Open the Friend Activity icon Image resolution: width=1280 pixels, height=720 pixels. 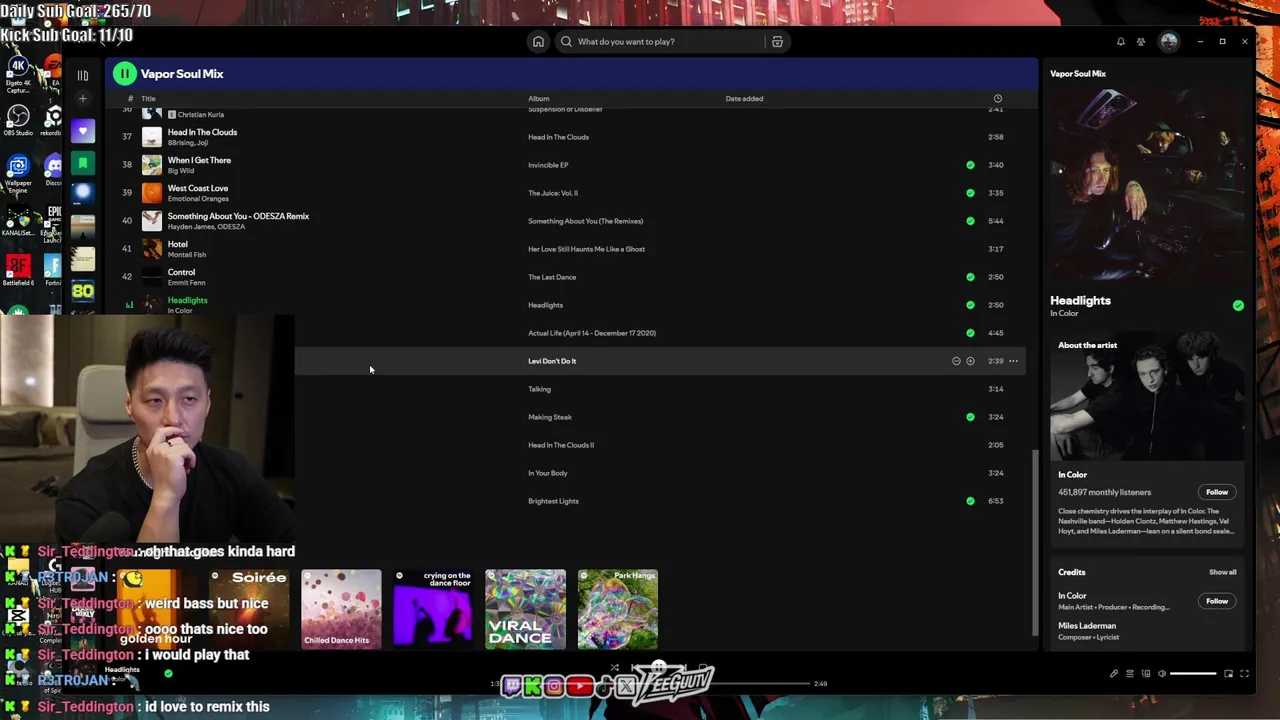tap(1141, 41)
